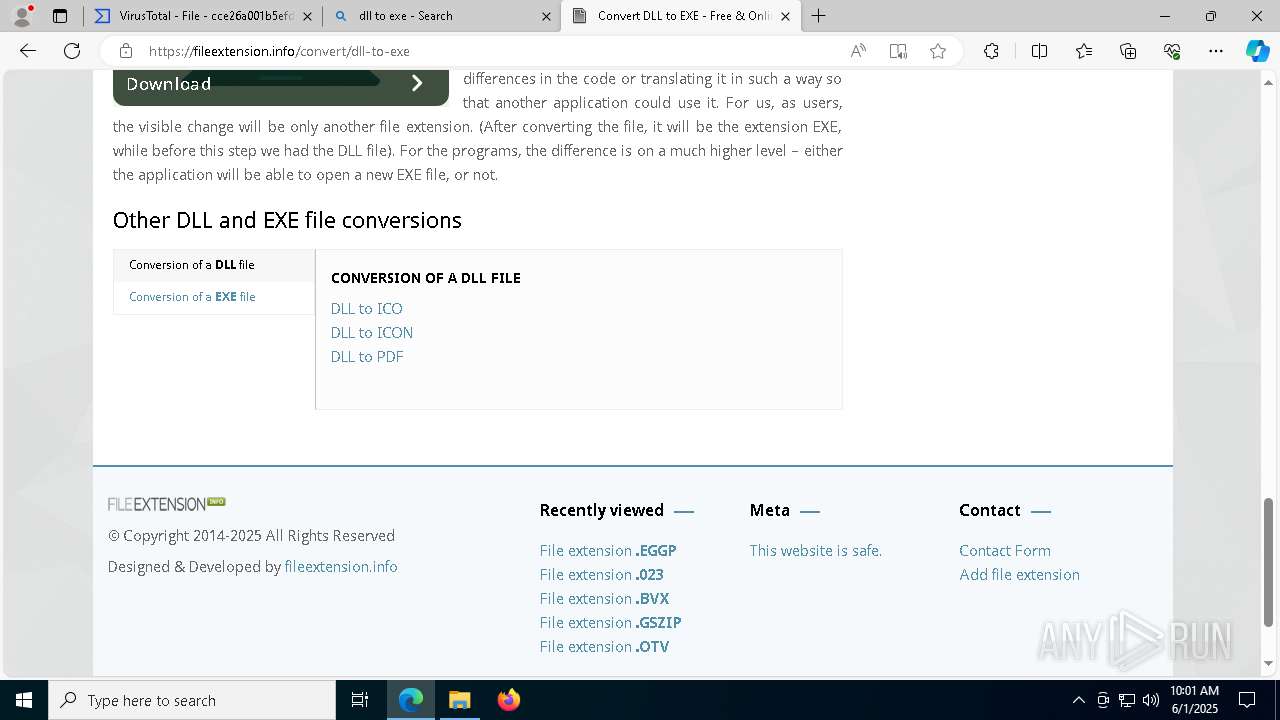The height and width of the screenshot is (720, 1280).
Task: Open the Copilot sidebar icon
Action: click(x=1257, y=51)
